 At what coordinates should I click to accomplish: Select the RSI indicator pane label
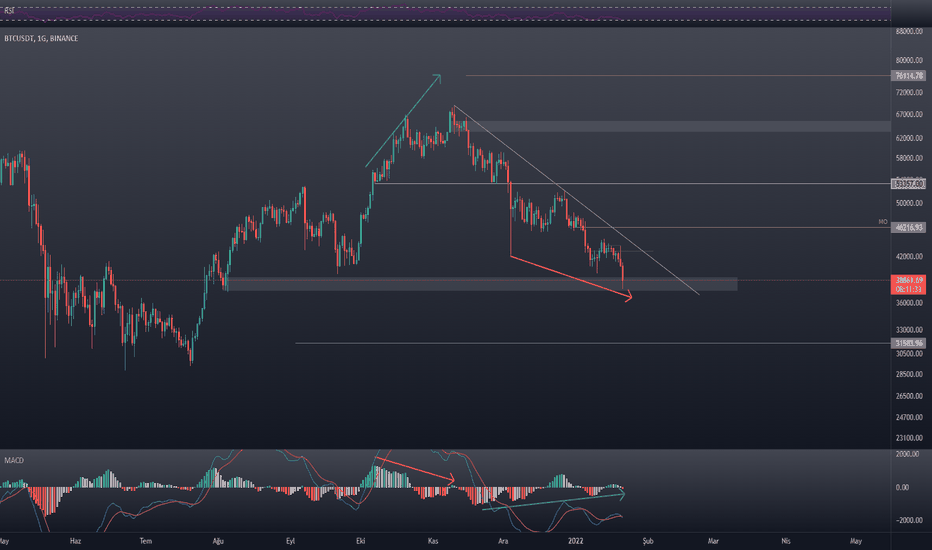click(9, 15)
